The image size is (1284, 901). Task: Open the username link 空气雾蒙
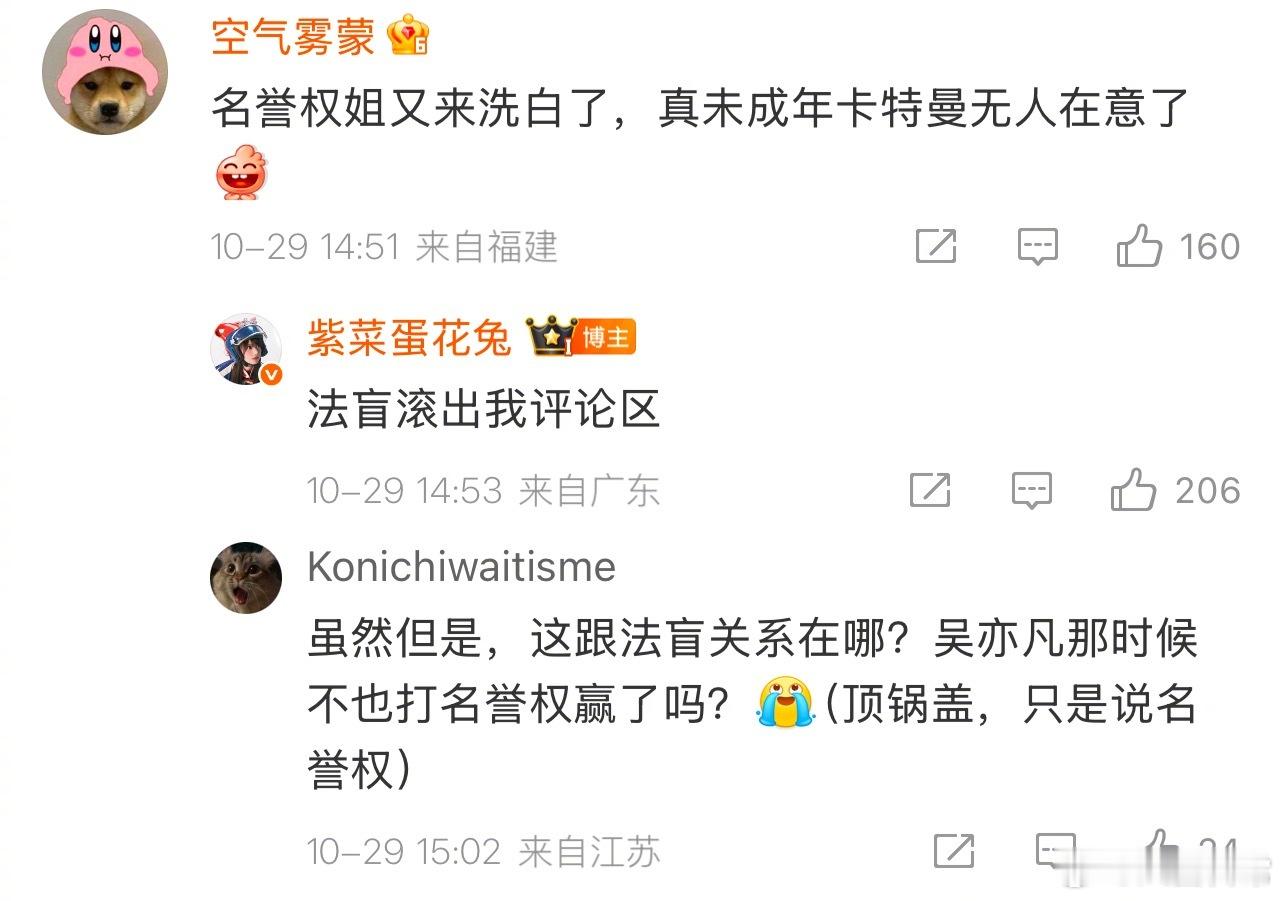click(293, 38)
